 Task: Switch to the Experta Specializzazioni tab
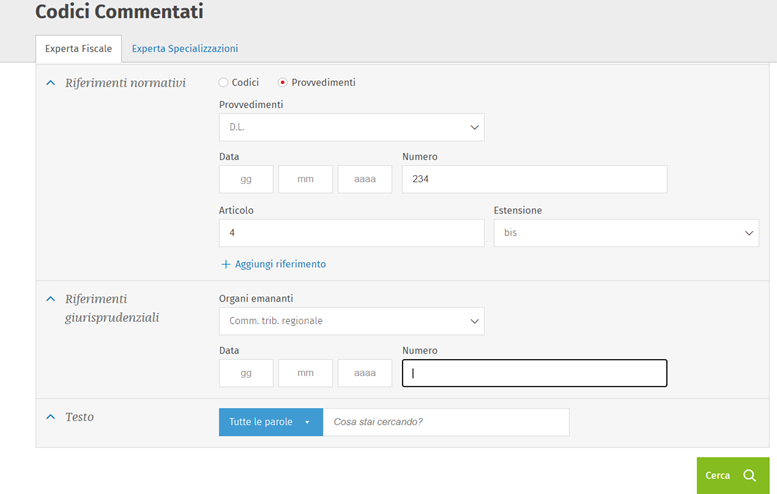click(185, 48)
